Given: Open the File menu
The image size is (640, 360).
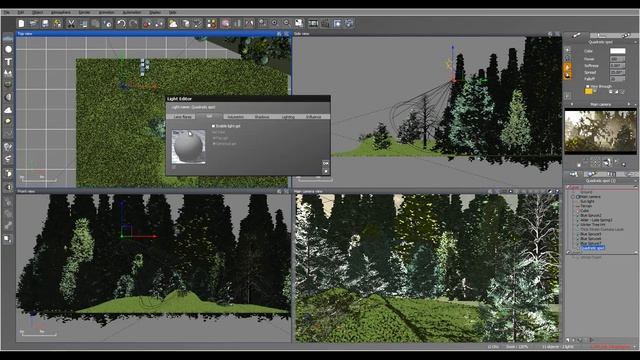Looking at the screenshot, I should (7, 13).
